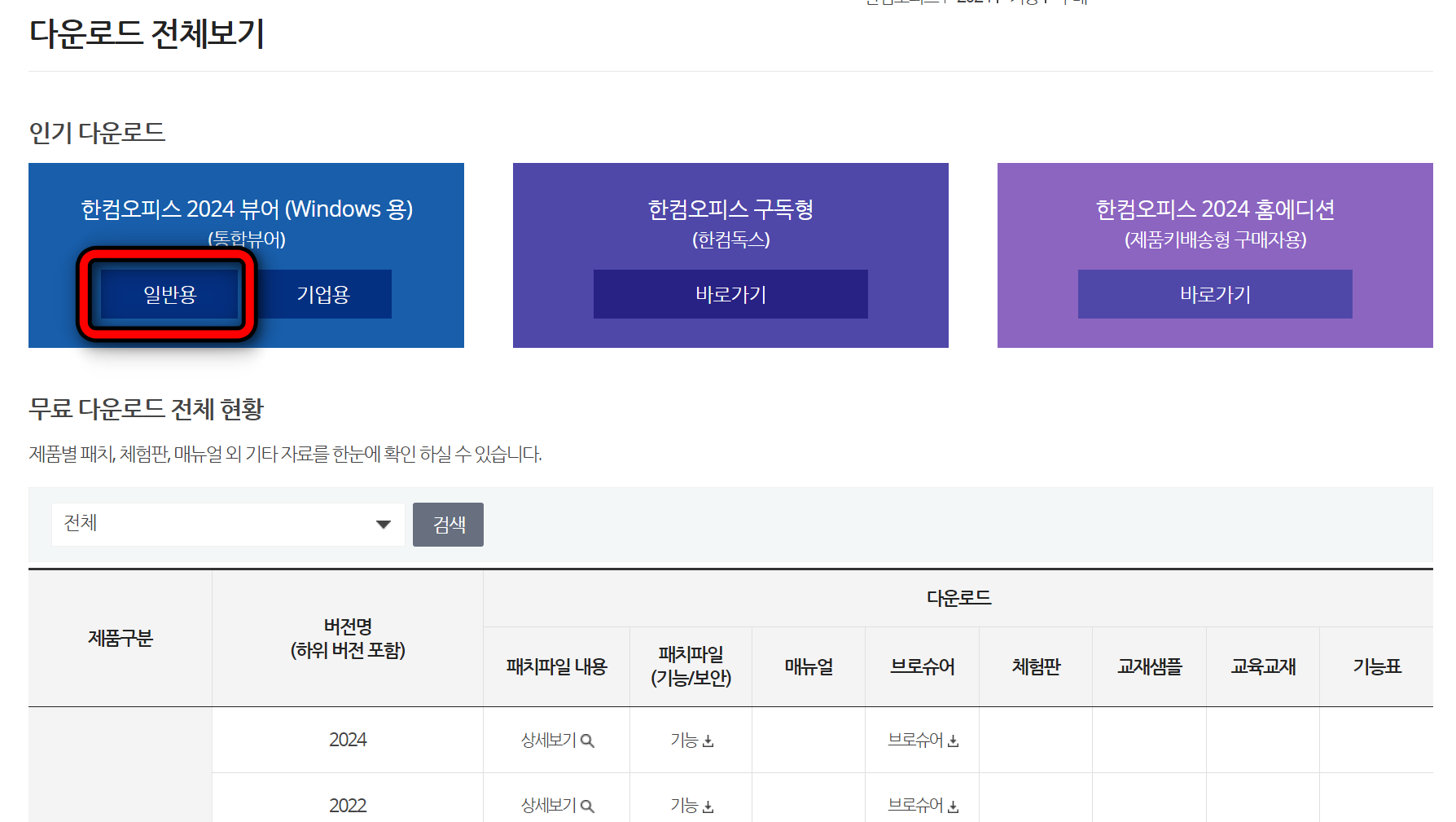Click the 검색 search button

[448, 524]
